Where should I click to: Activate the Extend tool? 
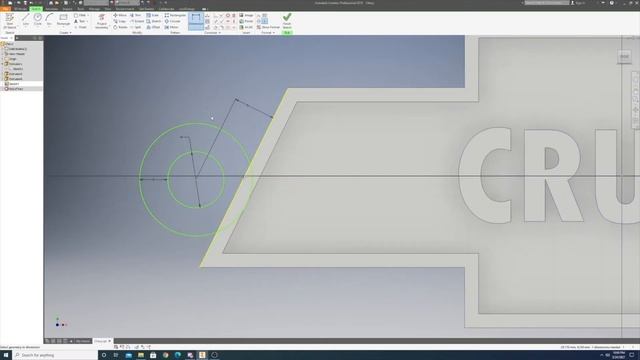click(x=137, y=21)
